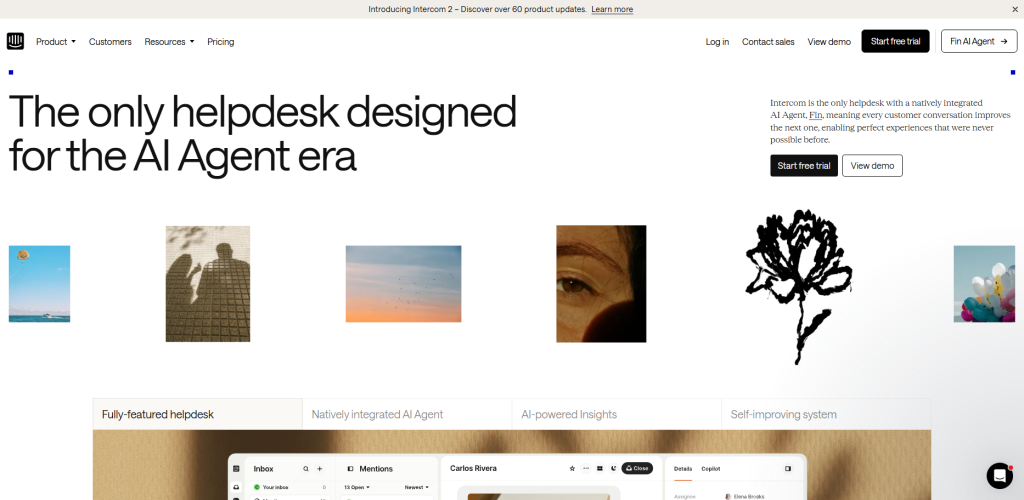Select the Fully-featured helpdesk tab
Image resolution: width=1024 pixels, height=500 pixels.
(x=197, y=414)
